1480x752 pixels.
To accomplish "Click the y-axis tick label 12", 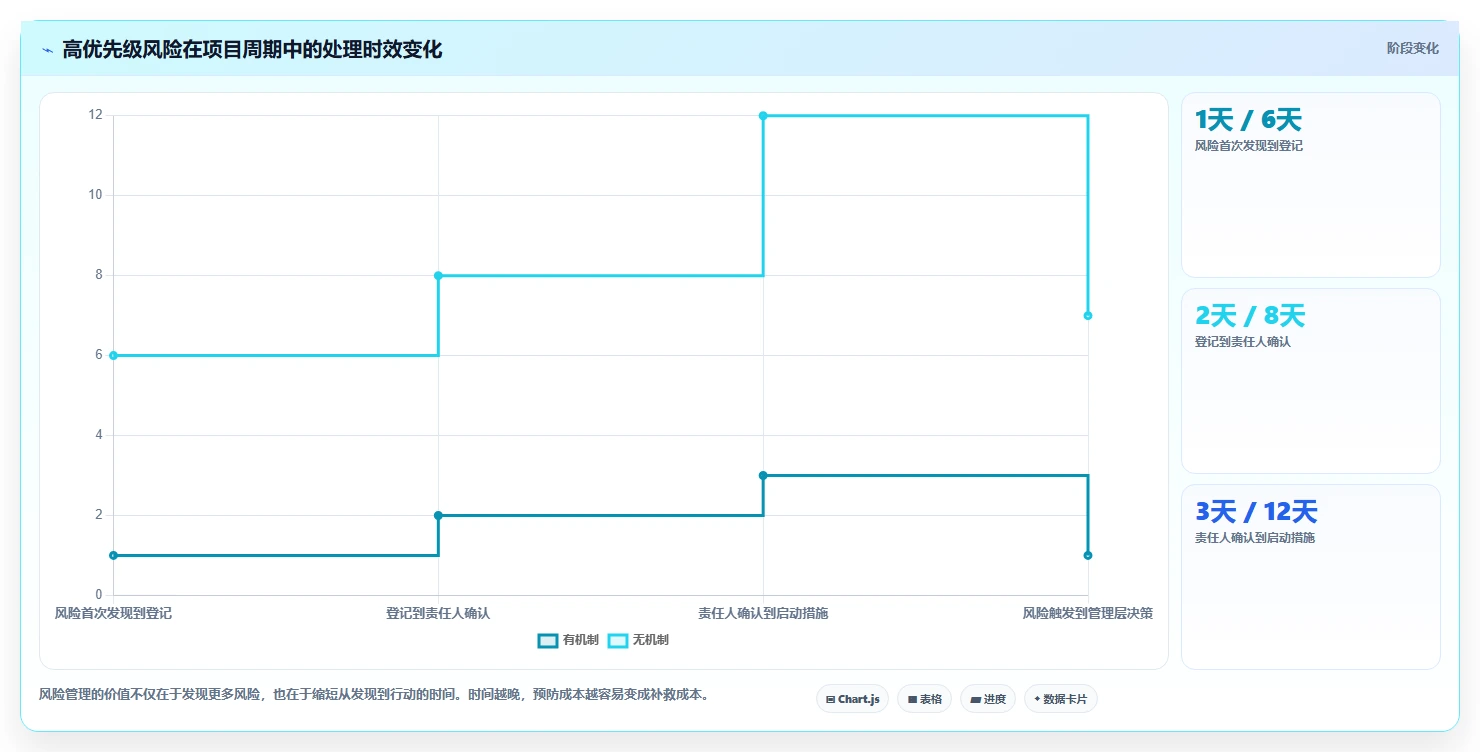I will pos(96,115).
